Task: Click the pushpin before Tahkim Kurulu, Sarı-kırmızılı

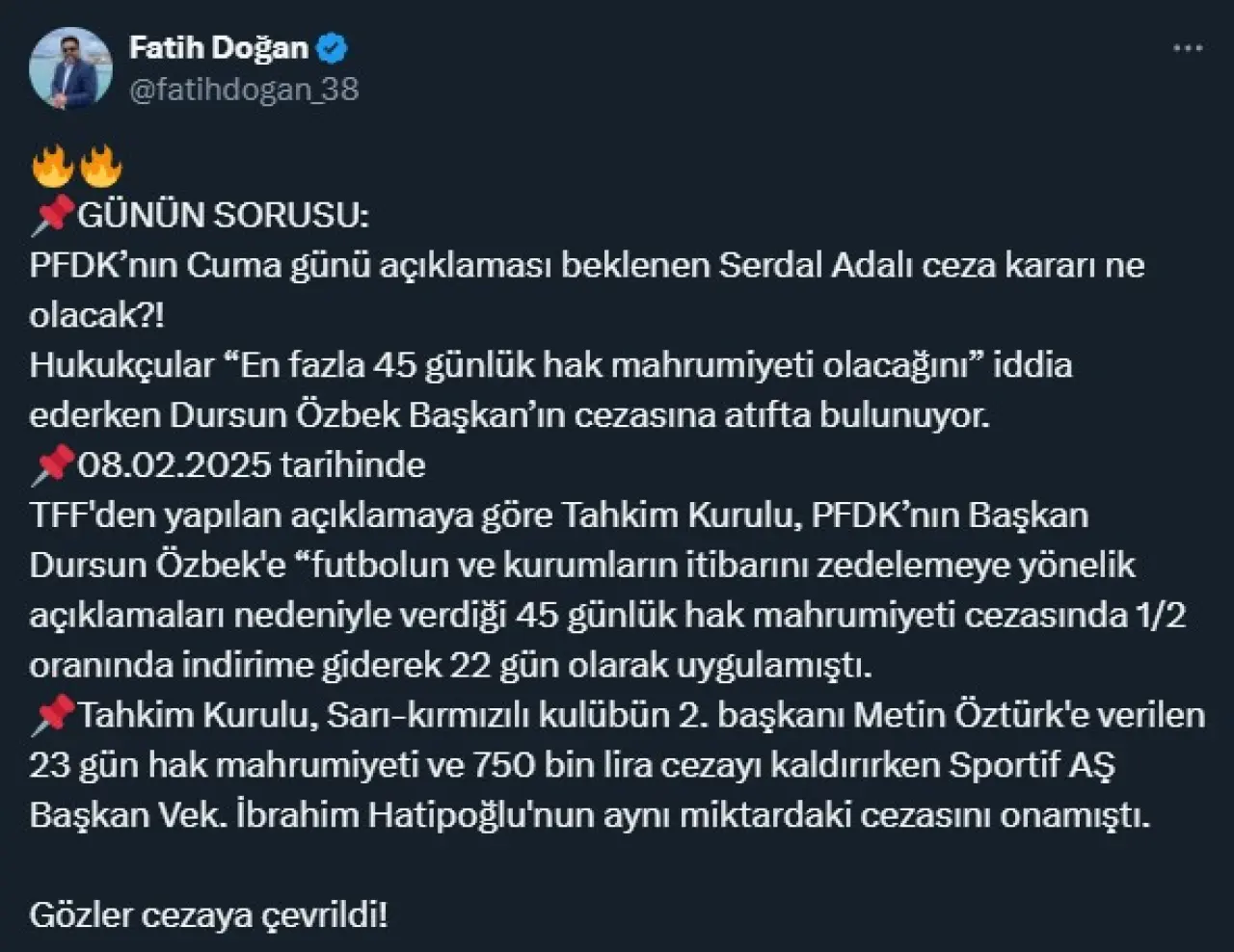Action: click(52, 715)
